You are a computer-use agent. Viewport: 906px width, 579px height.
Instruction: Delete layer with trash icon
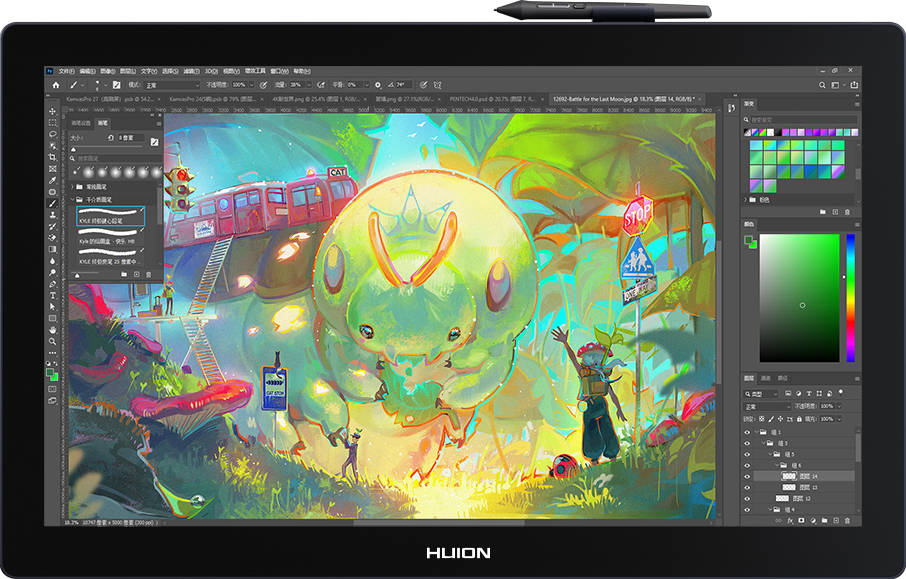[x=847, y=521]
